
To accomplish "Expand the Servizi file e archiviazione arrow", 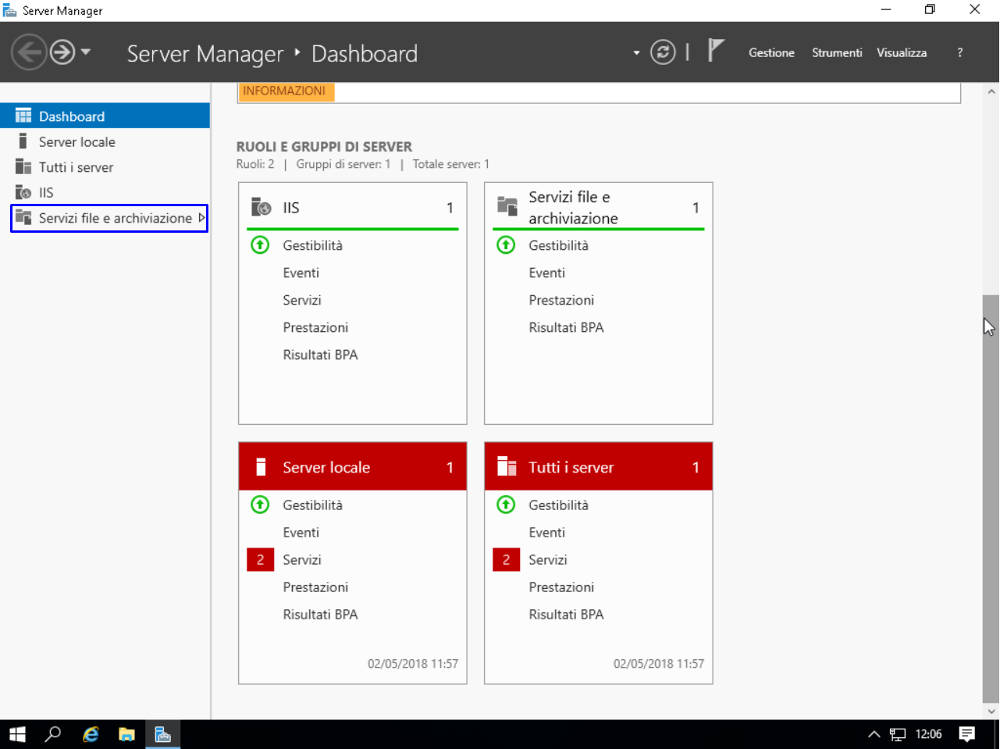I will tap(202, 218).
